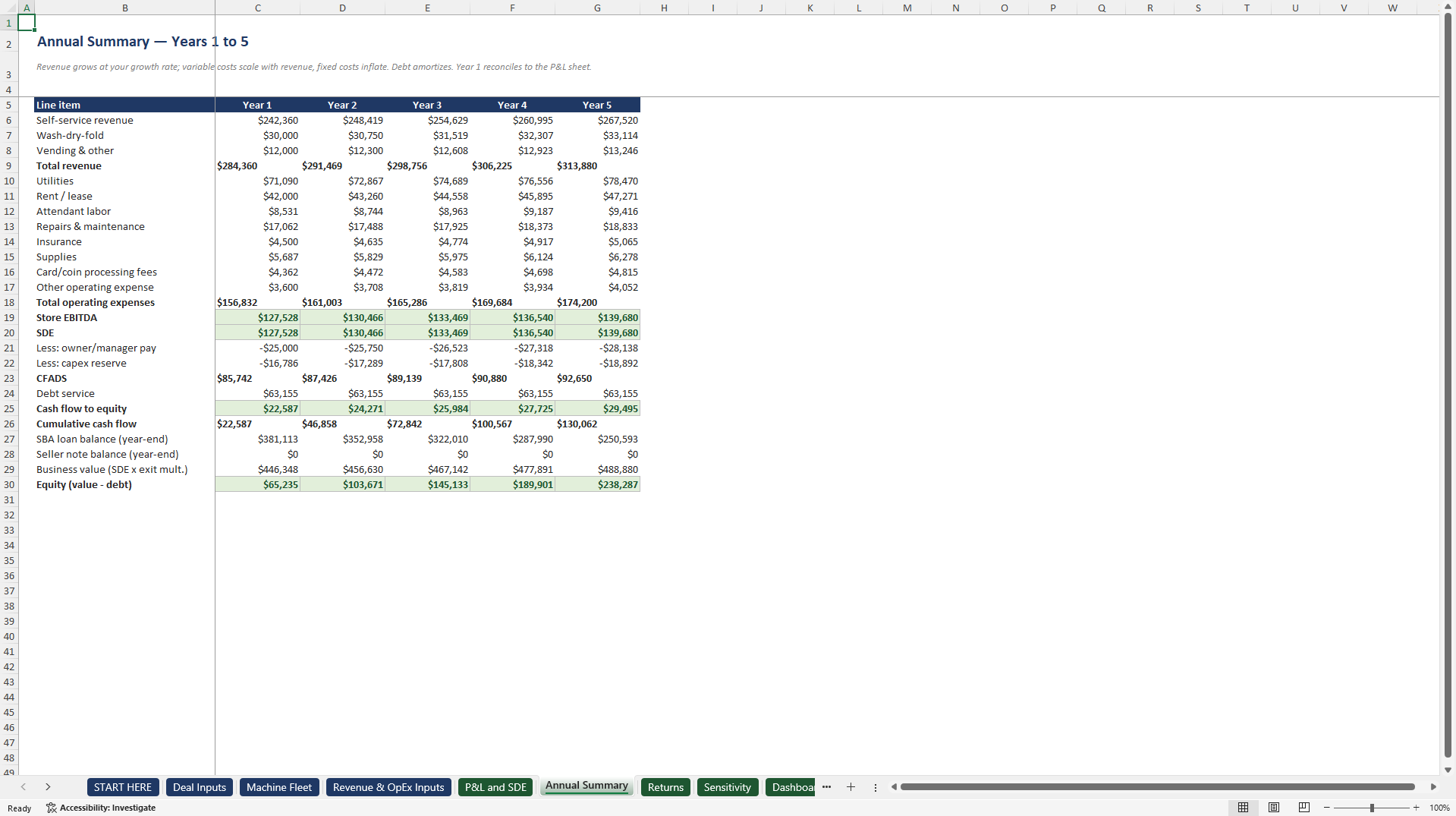Click the vertical scrollbar thumb
The height and width of the screenshot is (816, 1456).
[x=1448, y=386]
